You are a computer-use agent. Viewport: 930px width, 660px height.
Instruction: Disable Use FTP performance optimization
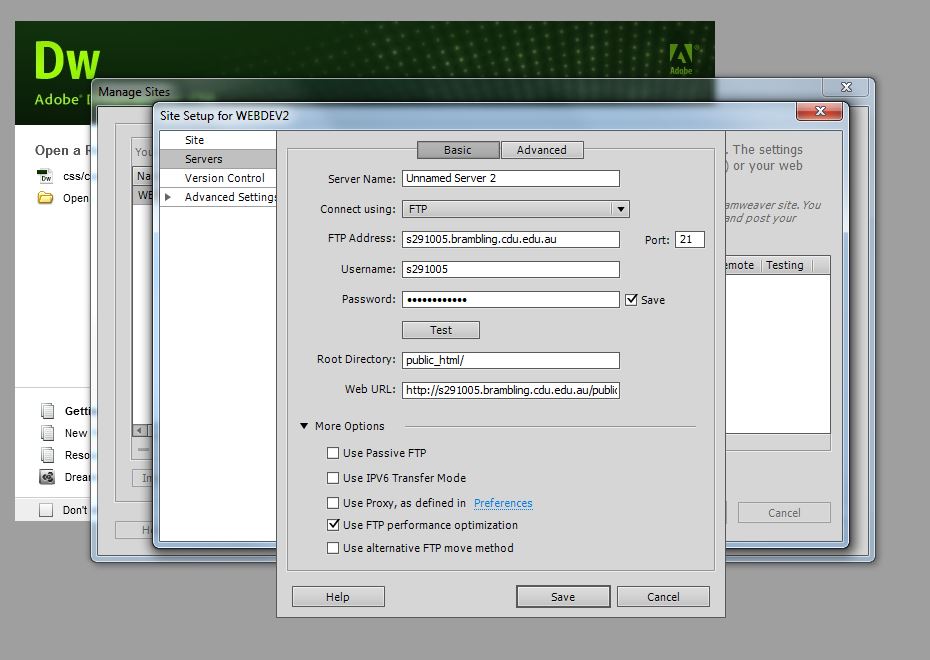click(x=333, y=525)
